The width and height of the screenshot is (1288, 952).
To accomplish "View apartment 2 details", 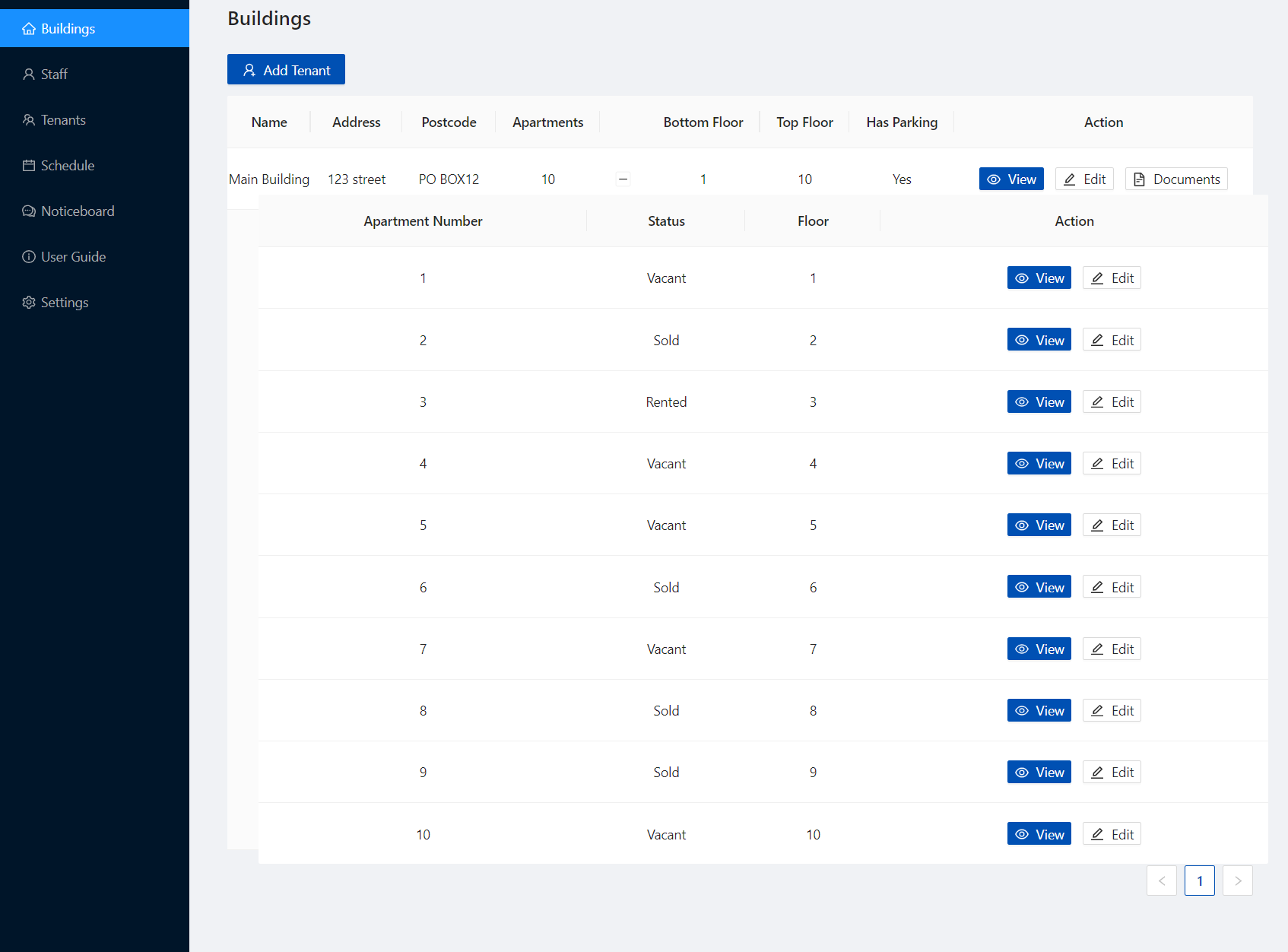I will pos(1039,340).
